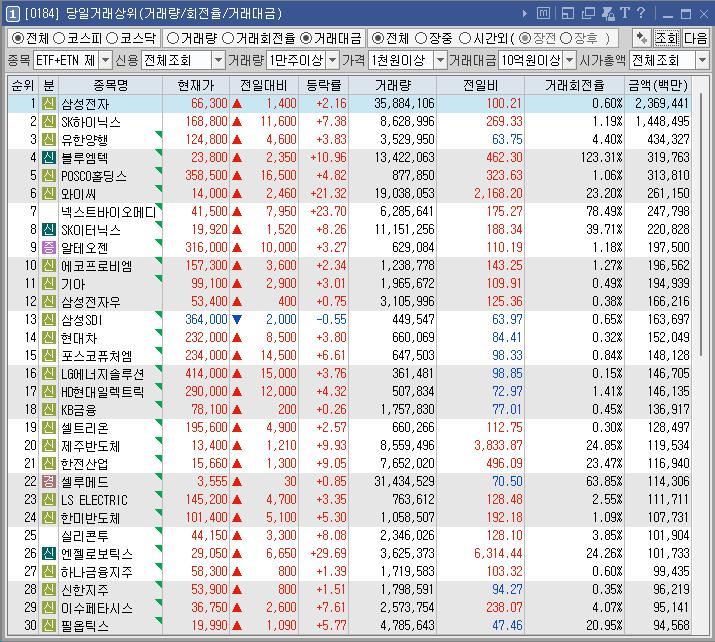Open the 가격 1천원이상 dropdown
The image size is (715, 642).
pyautogui.click(x=440, y=60)
